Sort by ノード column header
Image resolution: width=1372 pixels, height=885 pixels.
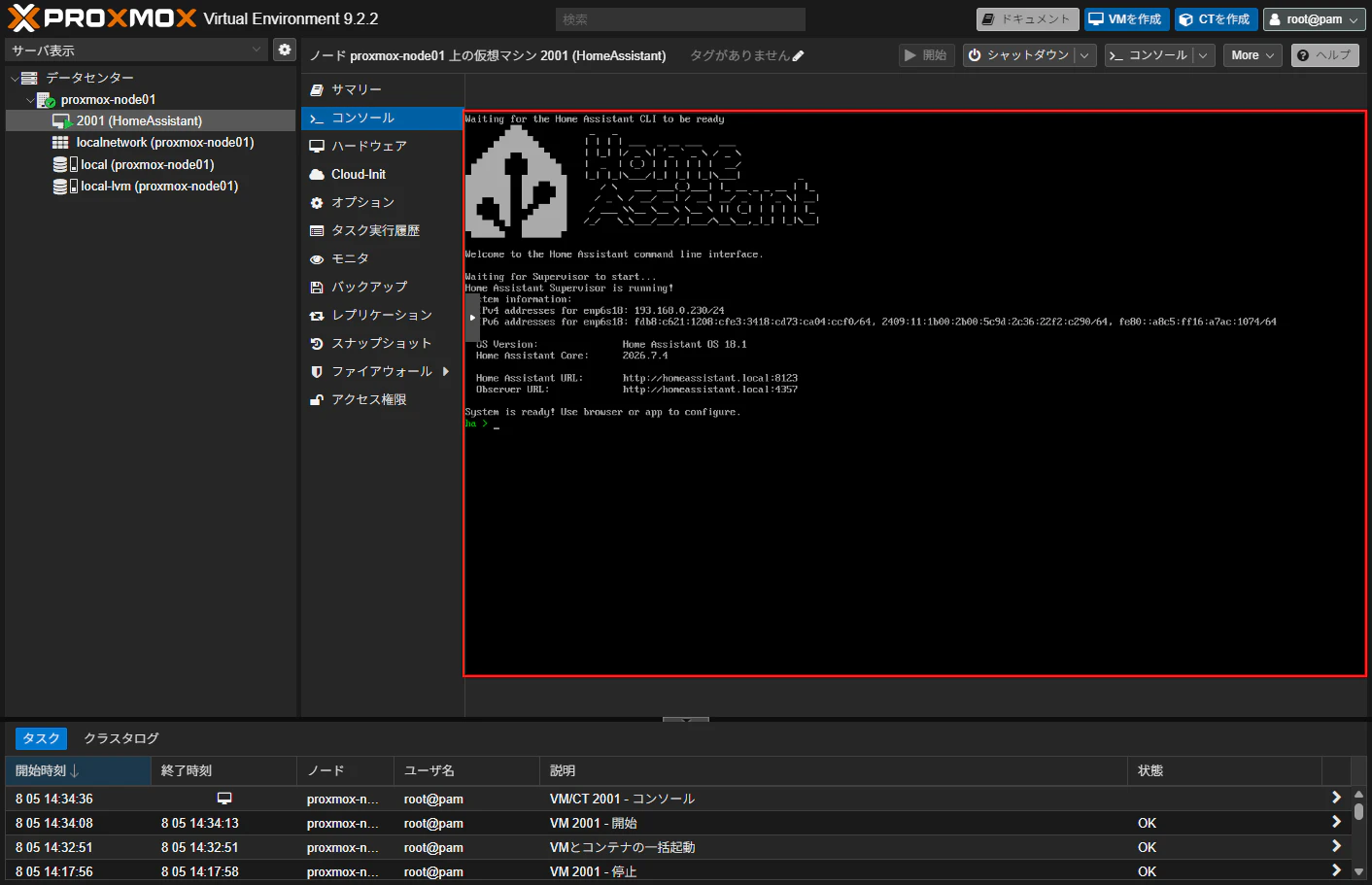point(345,770)
